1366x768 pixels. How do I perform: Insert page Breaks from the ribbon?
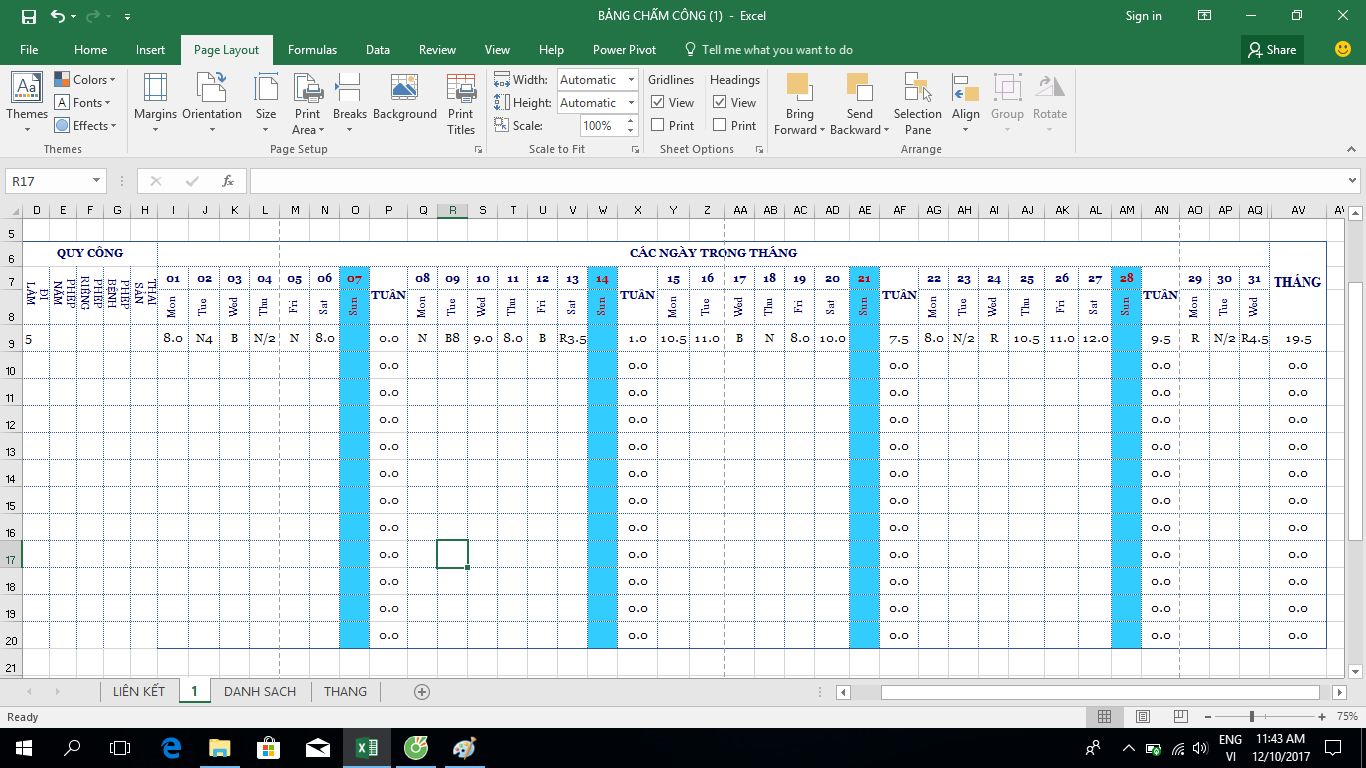349,102
